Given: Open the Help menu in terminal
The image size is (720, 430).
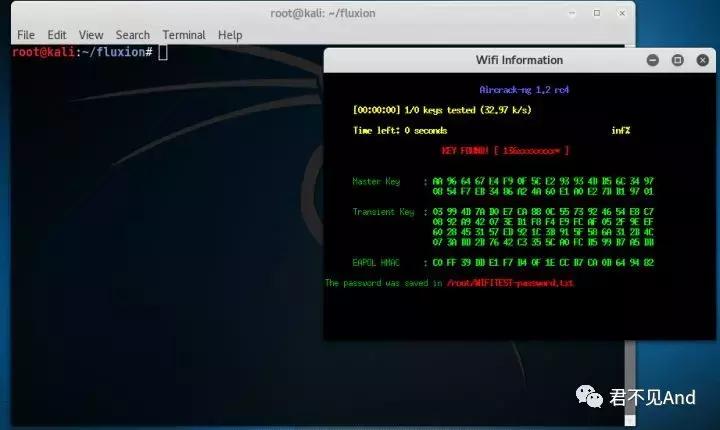Looking at the screenshot, I should [230, 35].
